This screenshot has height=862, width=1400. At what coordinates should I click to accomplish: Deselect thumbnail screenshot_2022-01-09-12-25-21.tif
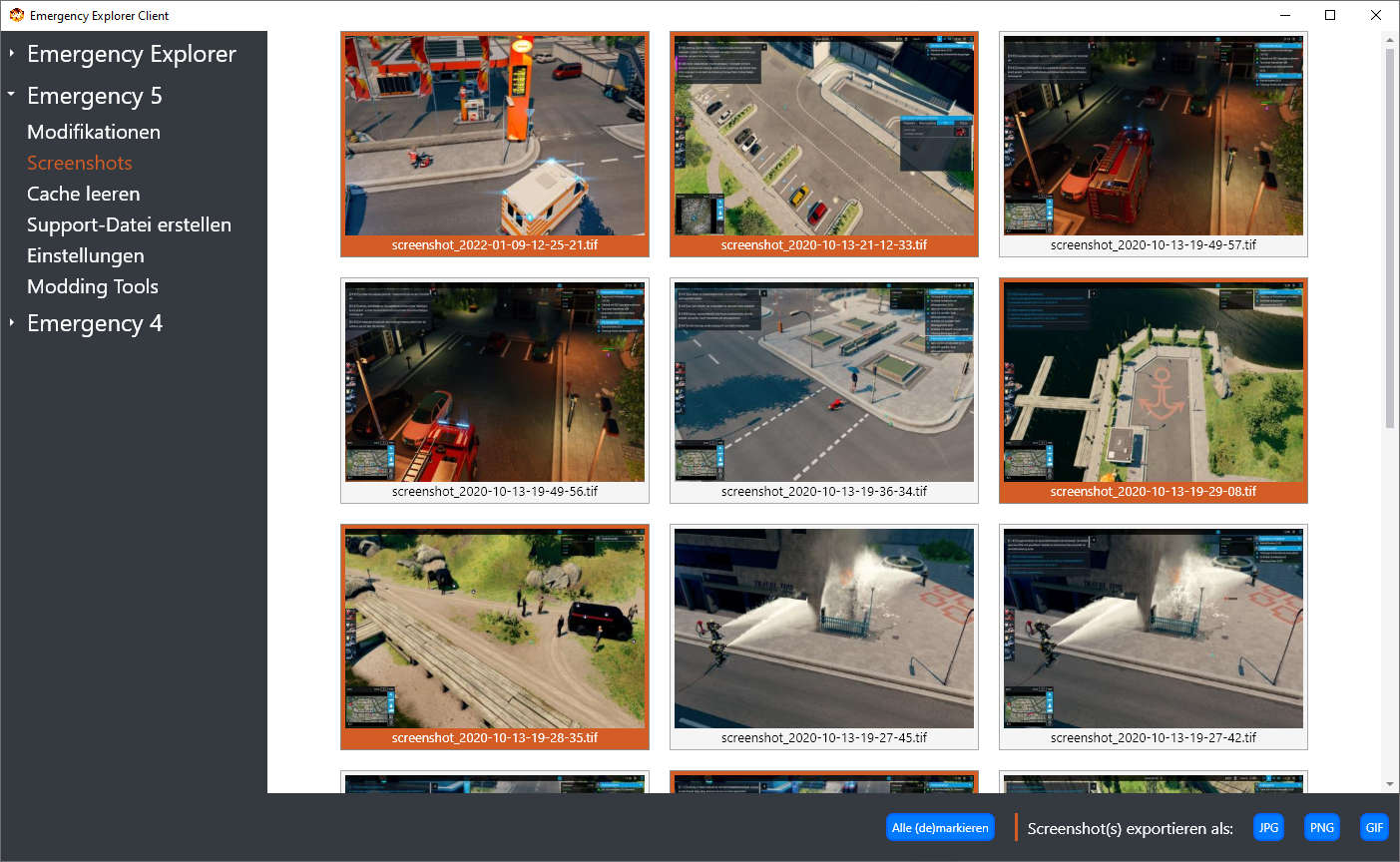pos(495,144)
